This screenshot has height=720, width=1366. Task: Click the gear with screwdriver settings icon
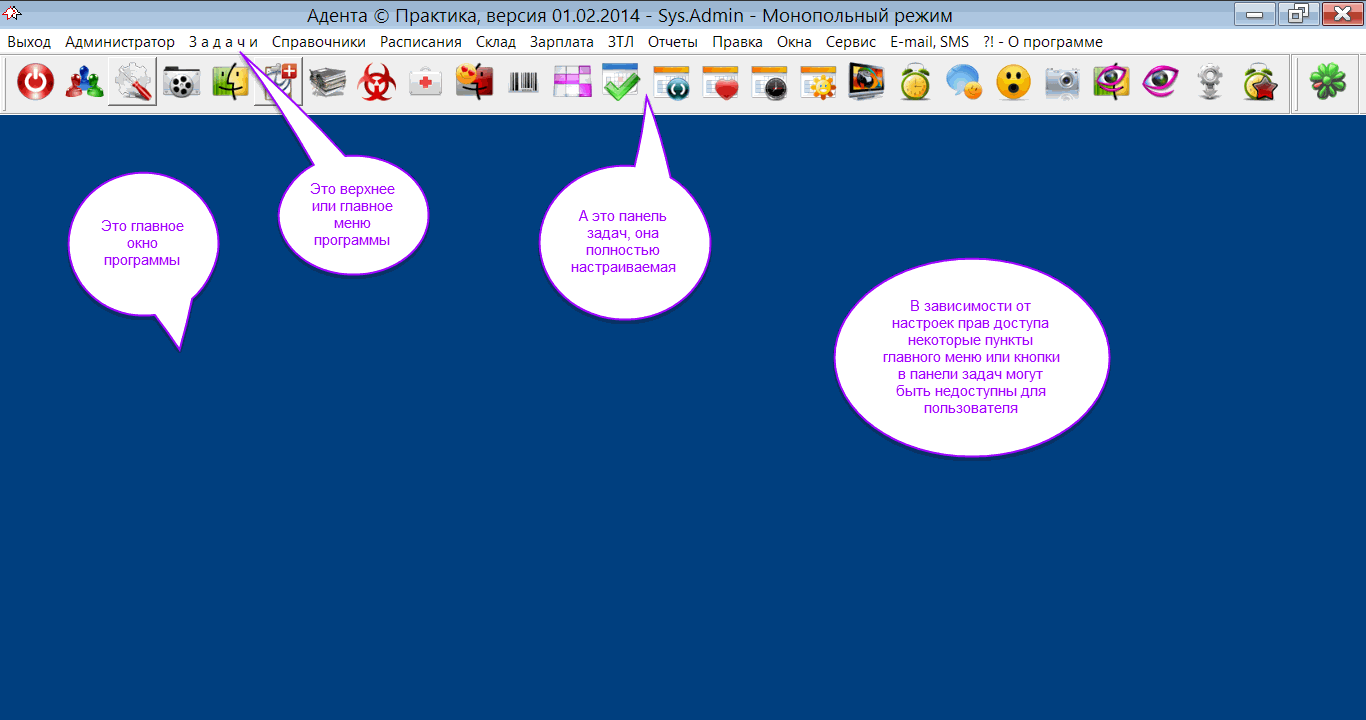[x=133, y=83]
